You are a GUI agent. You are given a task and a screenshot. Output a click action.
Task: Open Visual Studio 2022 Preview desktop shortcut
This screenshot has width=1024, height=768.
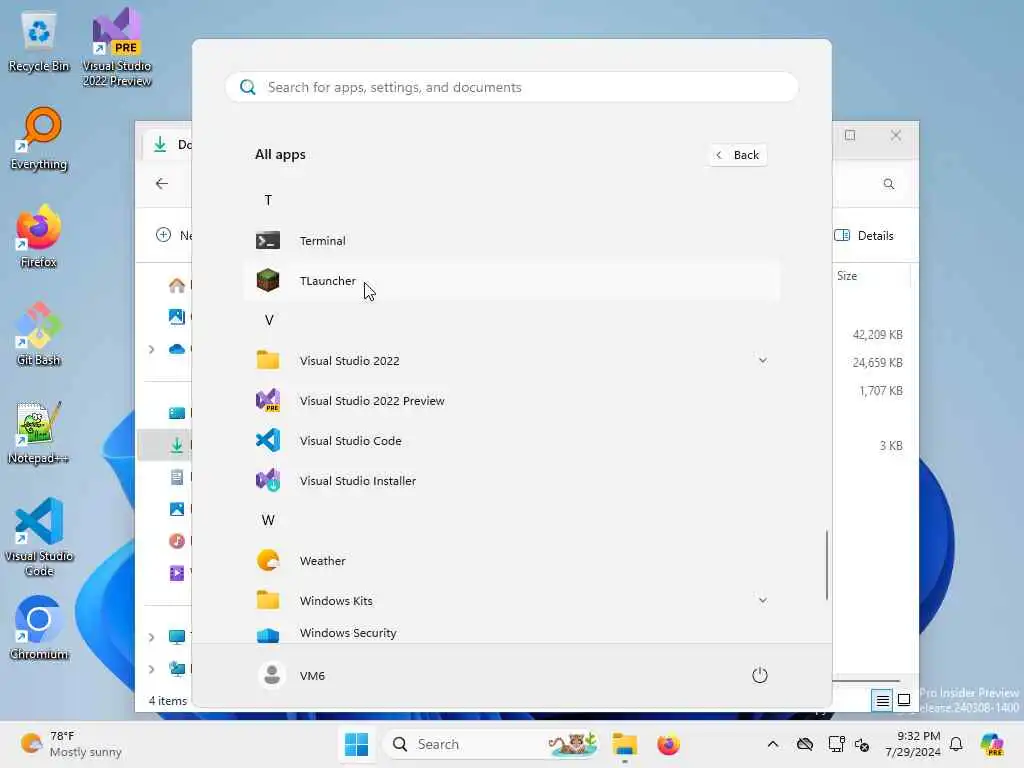click(117, 47)
